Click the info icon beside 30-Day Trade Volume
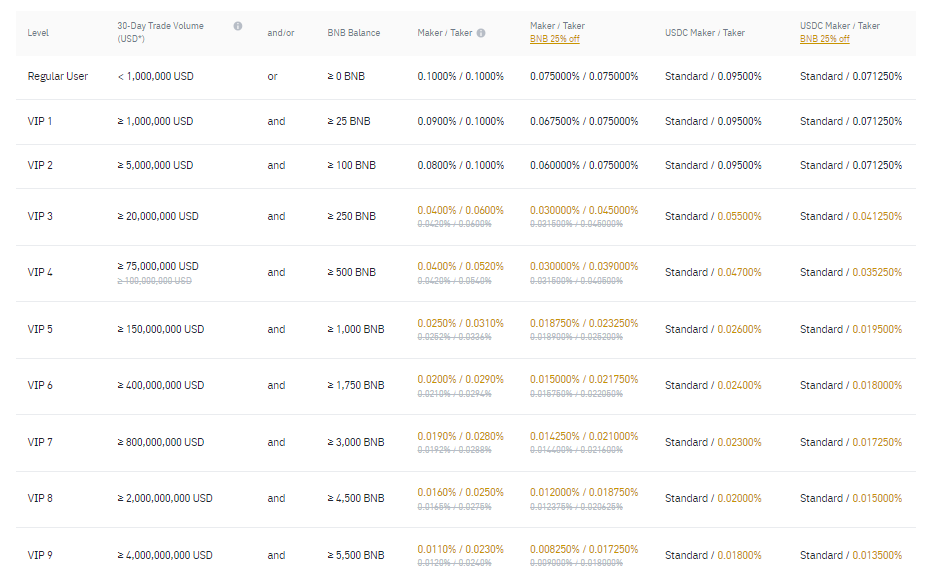The image size is (930, 579). click(238, 26)
